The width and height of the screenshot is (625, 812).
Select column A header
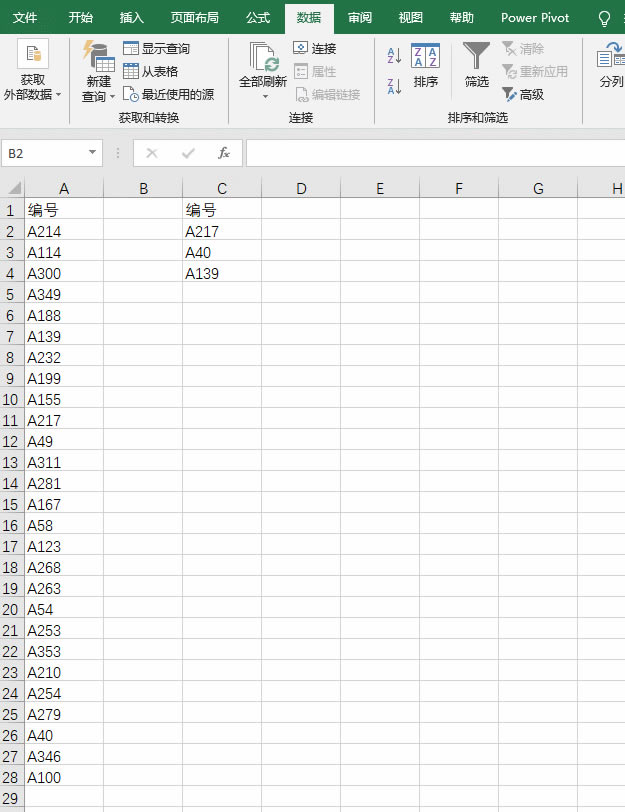[x=64, y=188]
